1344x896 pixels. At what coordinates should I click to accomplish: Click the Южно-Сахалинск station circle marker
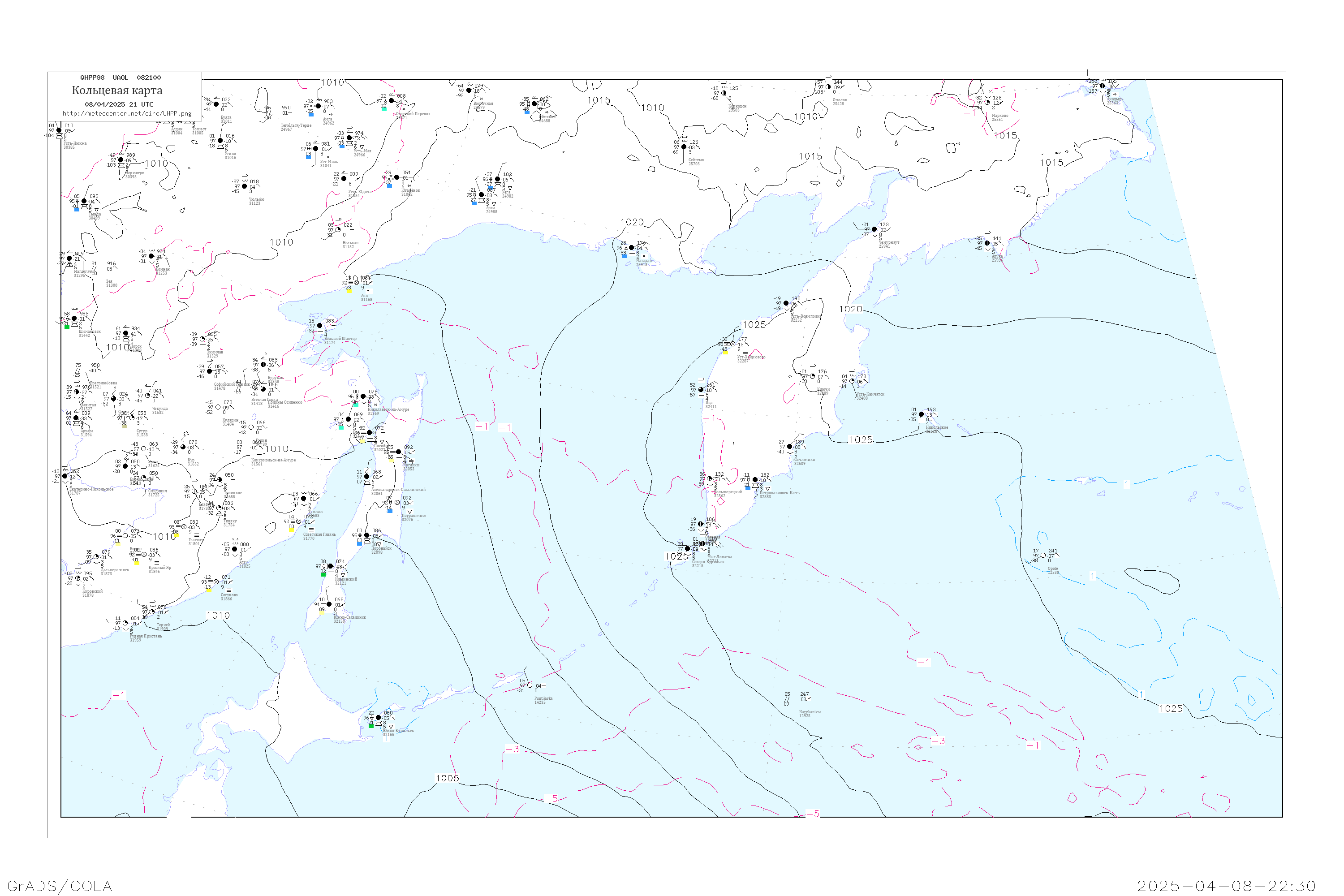click(329, 604)
